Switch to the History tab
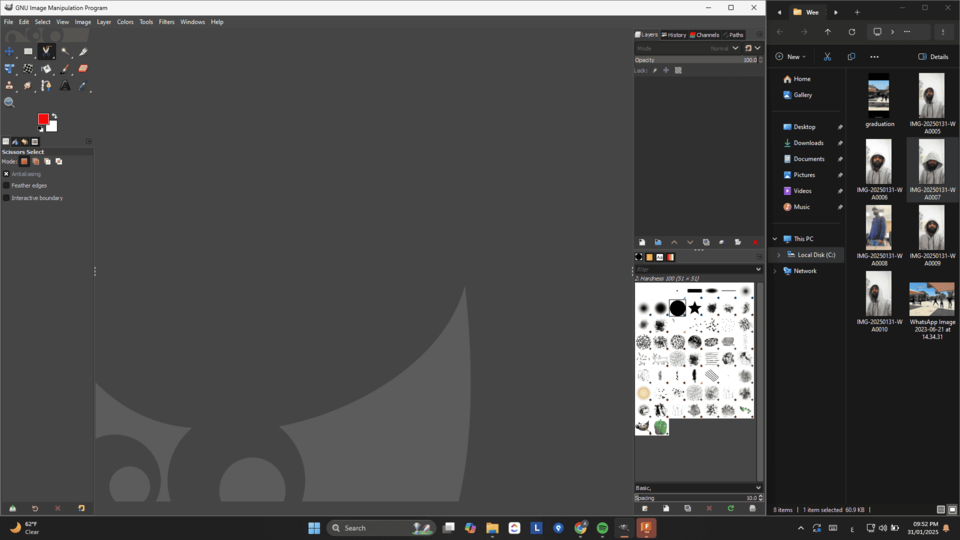The width and height of the screenshot is (960, 540). point(673,35)
